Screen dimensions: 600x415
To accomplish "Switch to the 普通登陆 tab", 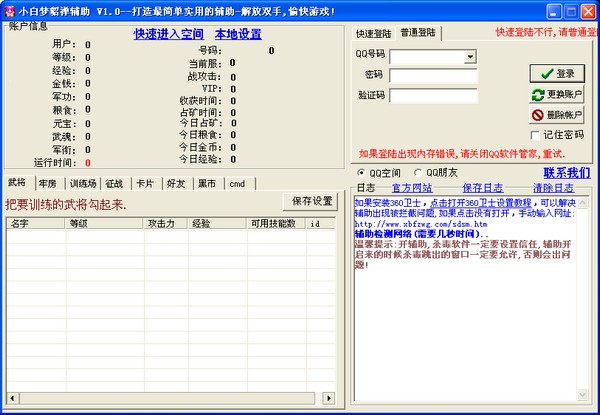I will [418, 33].
